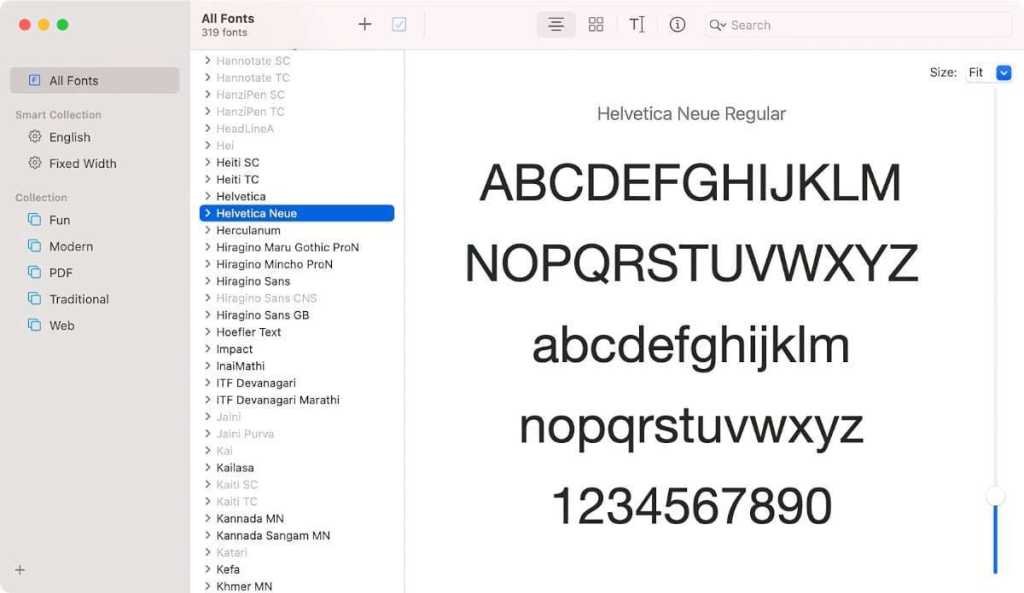This screenshot has height=593, width=1024.
Task: Expand the Impact font family
Action: [x=208, y=349]
